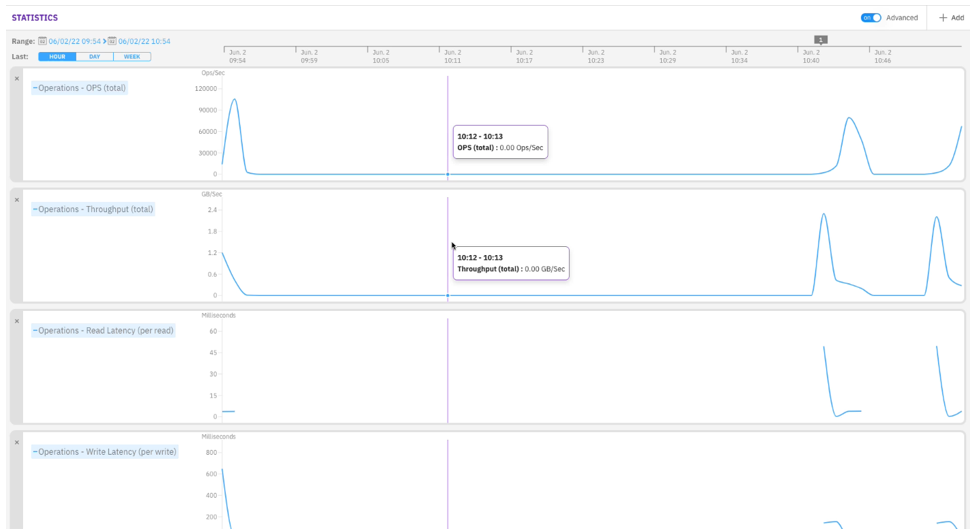
Task: Edit the start date 06/02/22 09:54
Action: [75, 41]
